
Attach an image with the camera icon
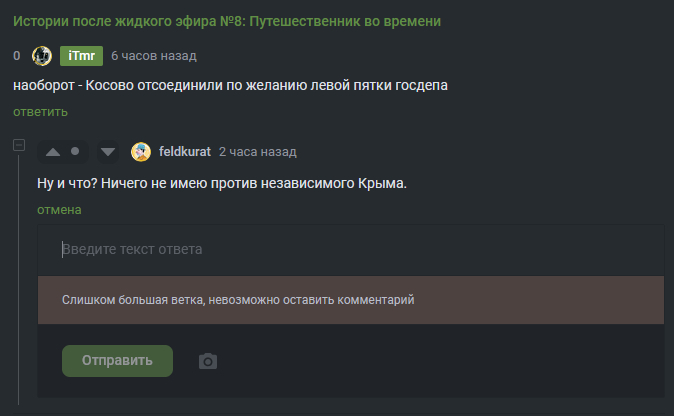pyautogui.click(x=207, y=361)
